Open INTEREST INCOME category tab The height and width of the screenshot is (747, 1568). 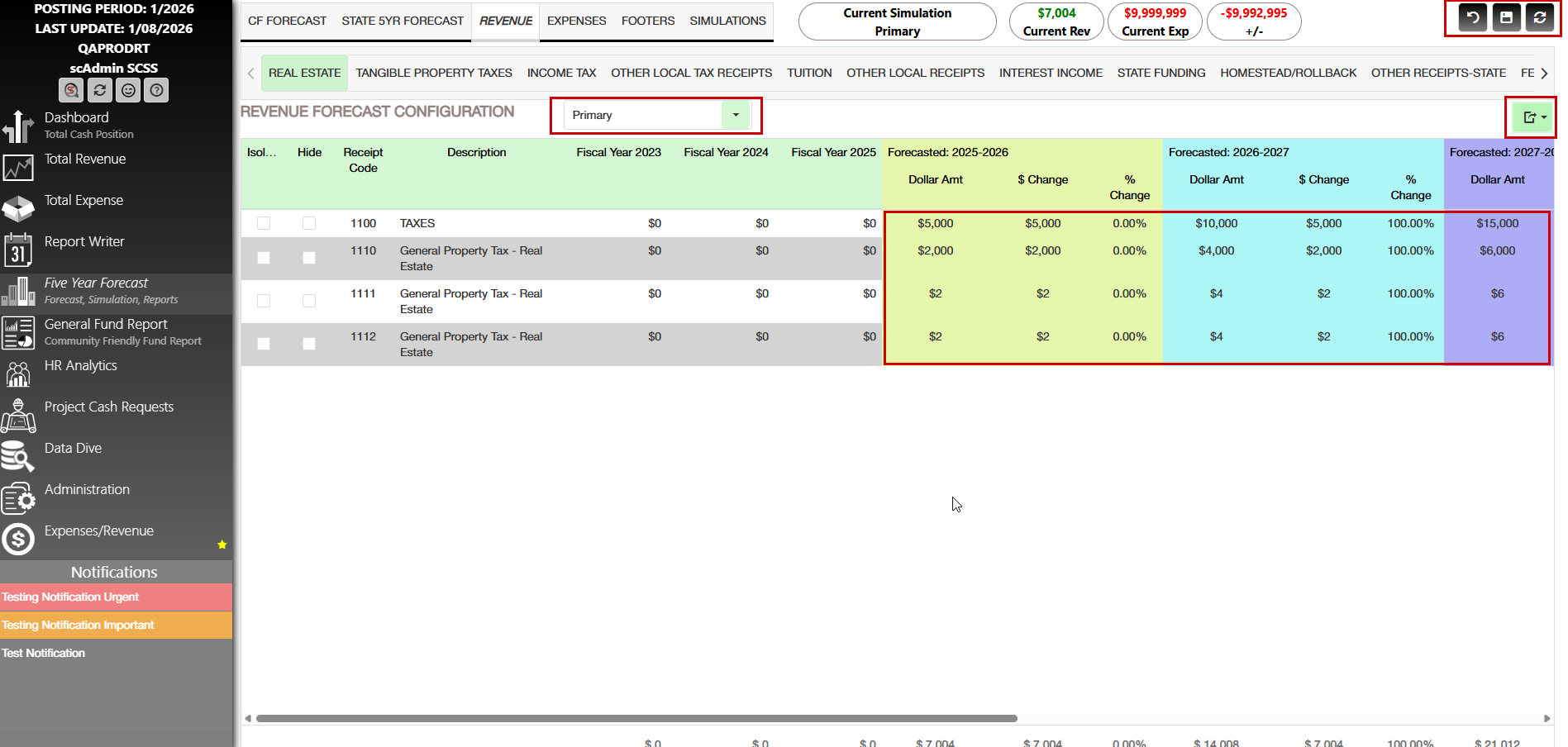pos(1051,73)
